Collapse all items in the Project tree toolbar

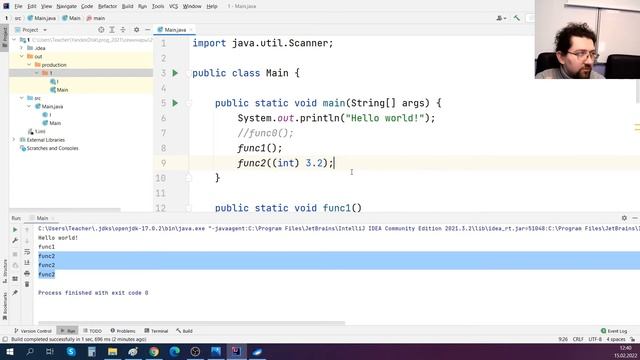tap(123, 30)
